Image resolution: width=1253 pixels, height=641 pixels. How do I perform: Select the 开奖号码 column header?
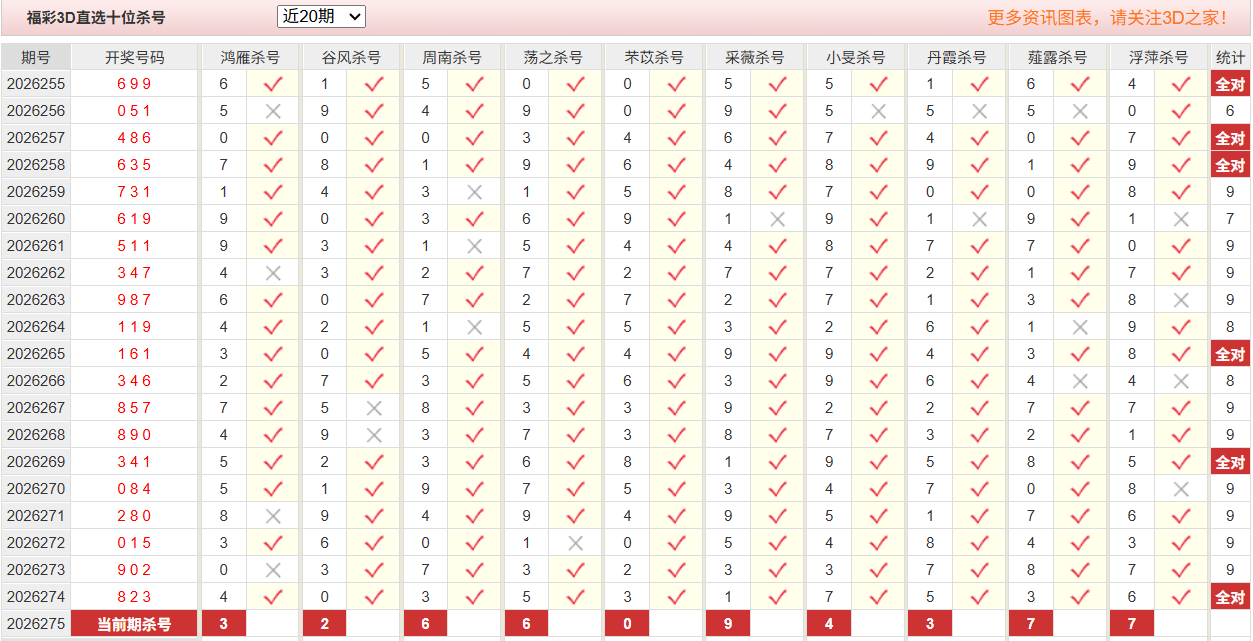(134, 57)
